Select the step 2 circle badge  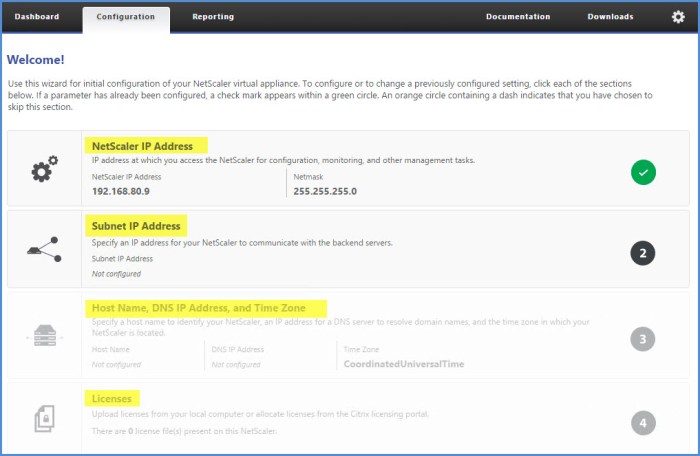643,253
